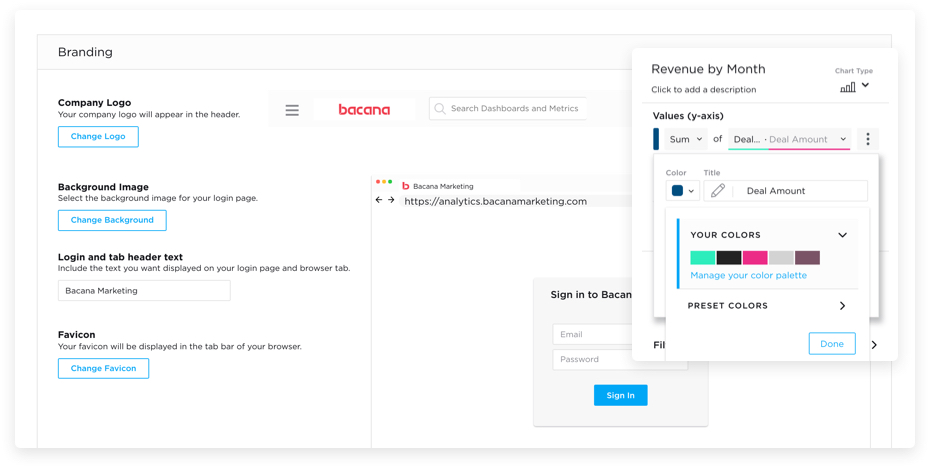This screenshot has height=468, width=930.
Task: Click the pencil edit icon beside title
Action: coord(718,191)
